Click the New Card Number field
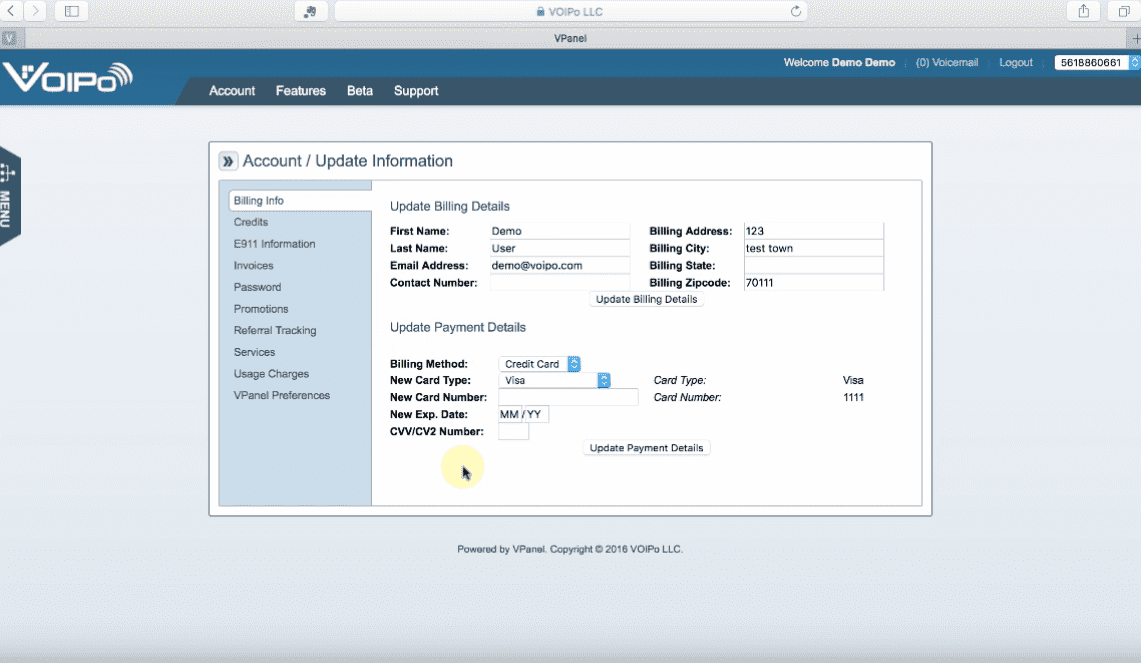This screenshot has height=663, width=1141. [x=568, y=398]
